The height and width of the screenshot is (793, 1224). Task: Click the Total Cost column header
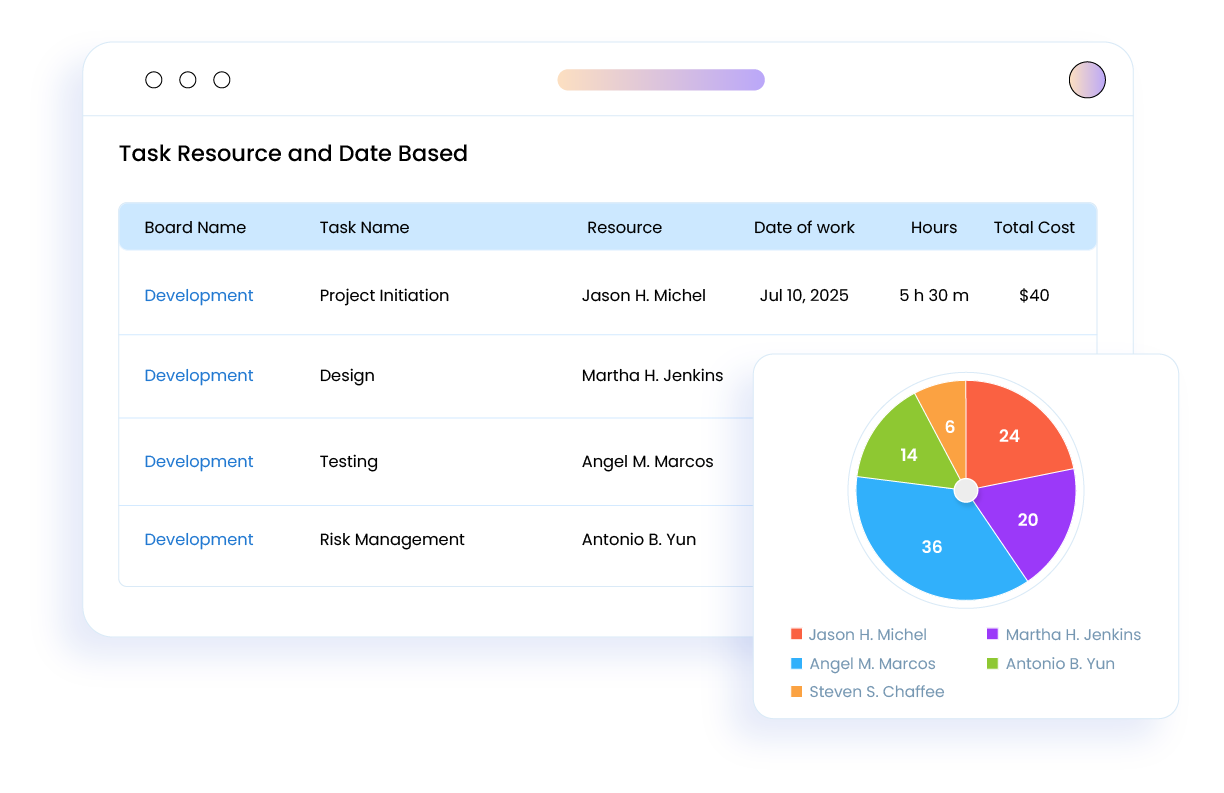[x=1034, y=227]
